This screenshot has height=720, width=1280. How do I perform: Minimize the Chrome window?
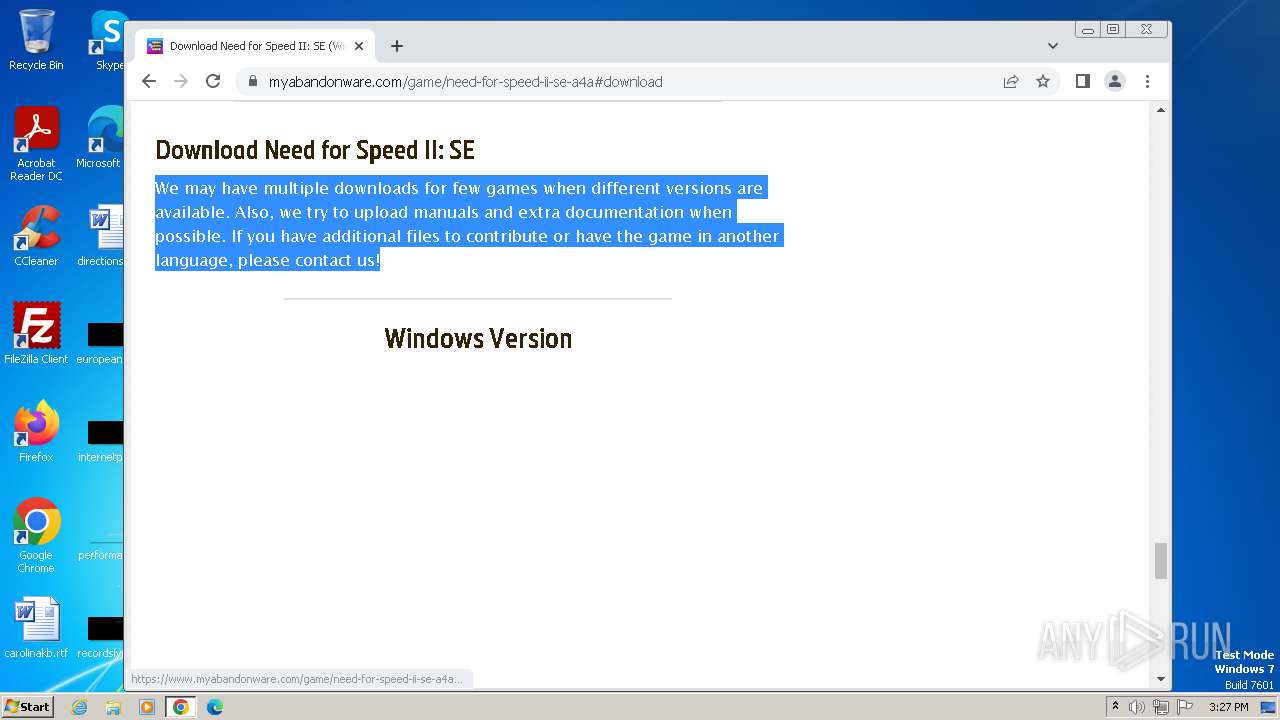[1088, 30]
